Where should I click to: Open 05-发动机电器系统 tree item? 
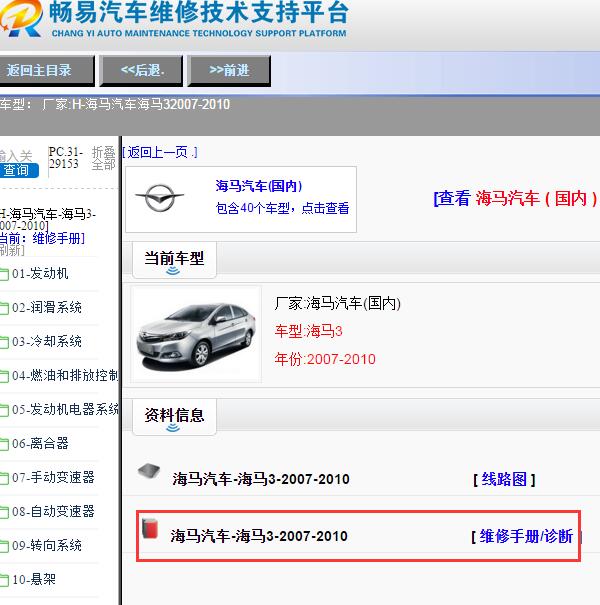pos(65,409)
